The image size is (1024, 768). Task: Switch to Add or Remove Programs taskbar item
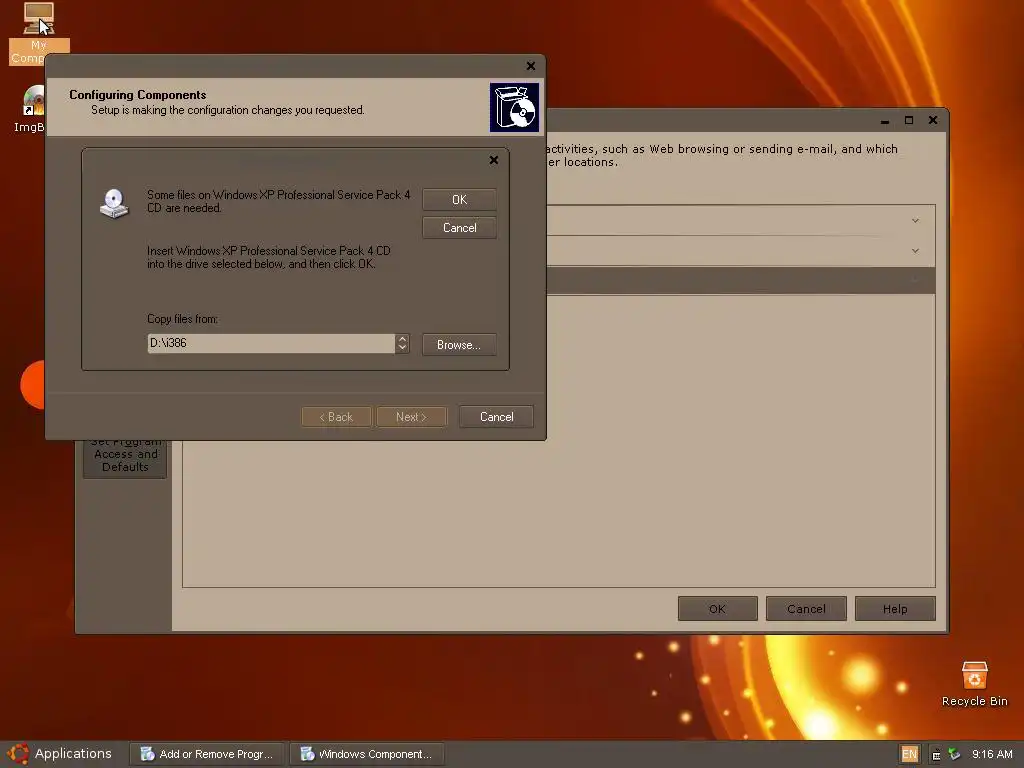tap(206, 754)
